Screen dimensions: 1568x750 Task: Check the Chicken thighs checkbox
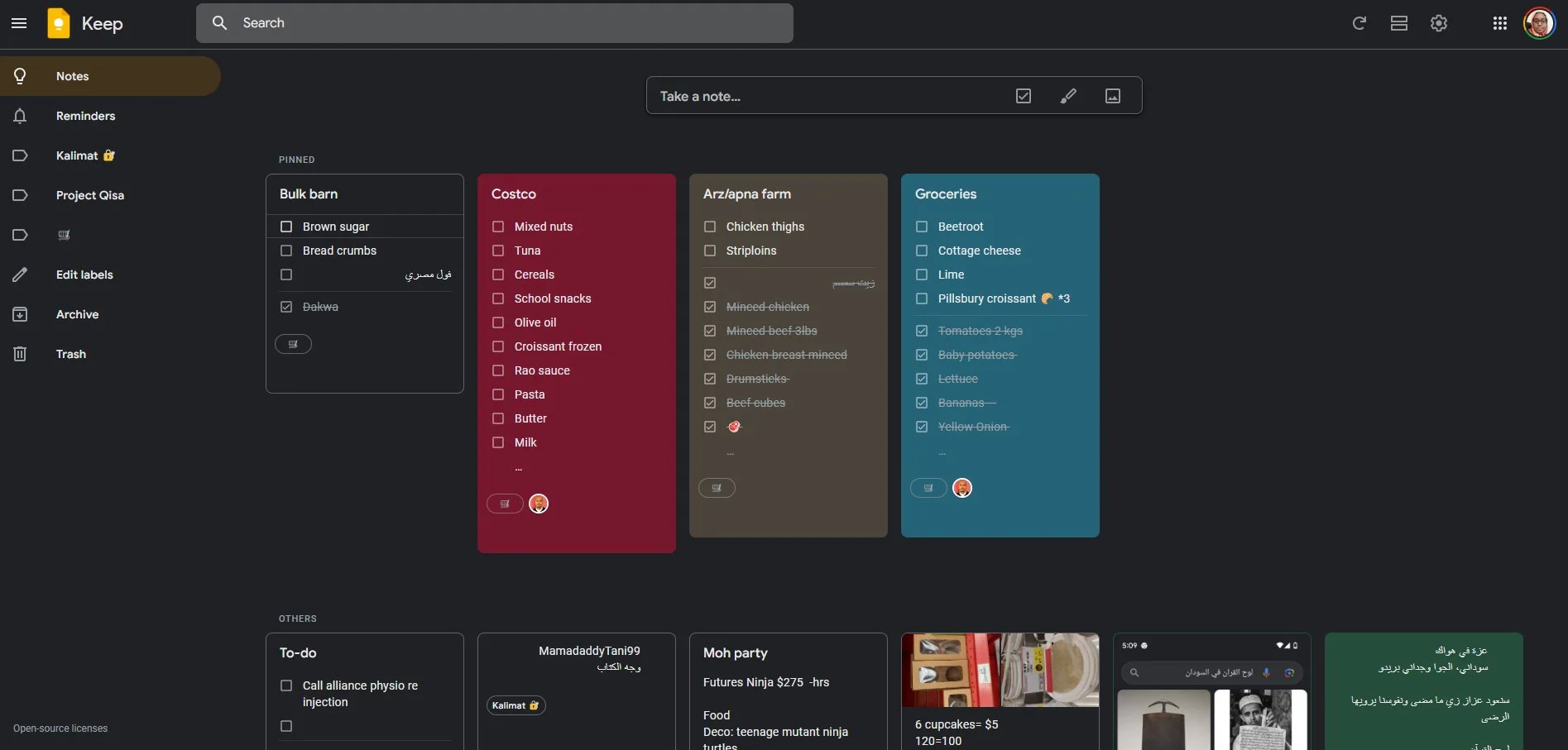[x=710, y=227]
